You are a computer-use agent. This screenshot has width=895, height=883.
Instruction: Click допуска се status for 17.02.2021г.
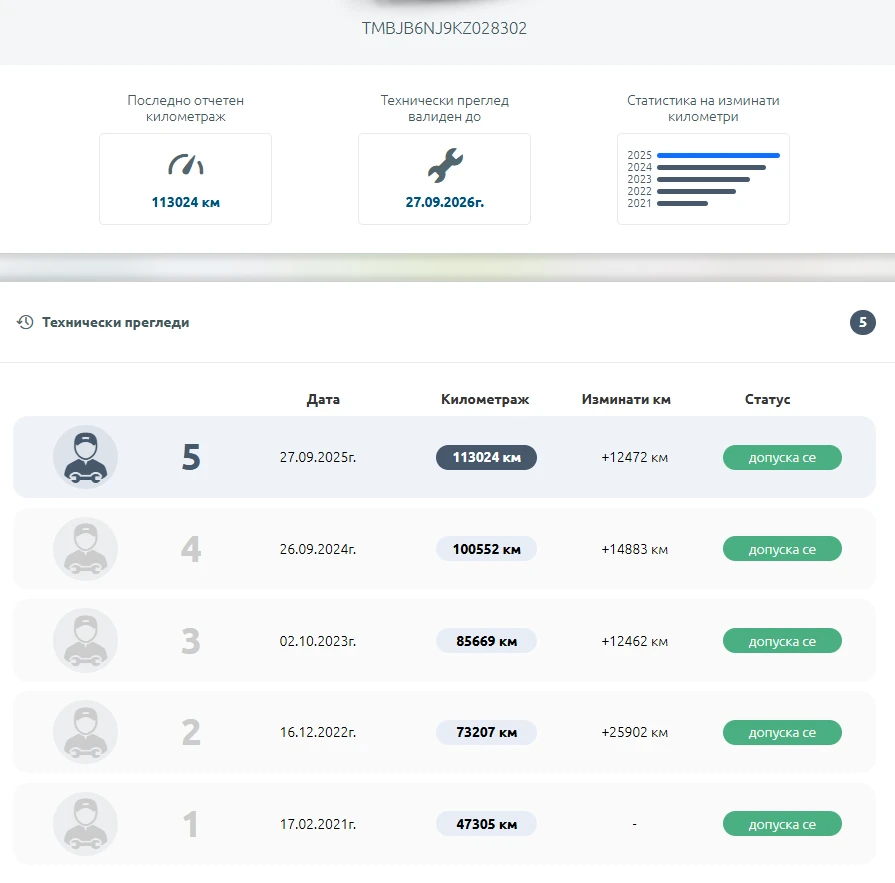click(x=782, y=825)
